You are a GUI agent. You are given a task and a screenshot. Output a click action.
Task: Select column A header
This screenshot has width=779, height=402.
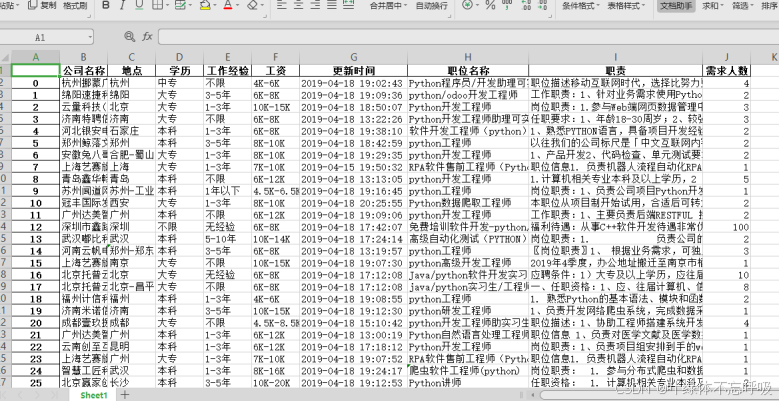pos(36,57)
